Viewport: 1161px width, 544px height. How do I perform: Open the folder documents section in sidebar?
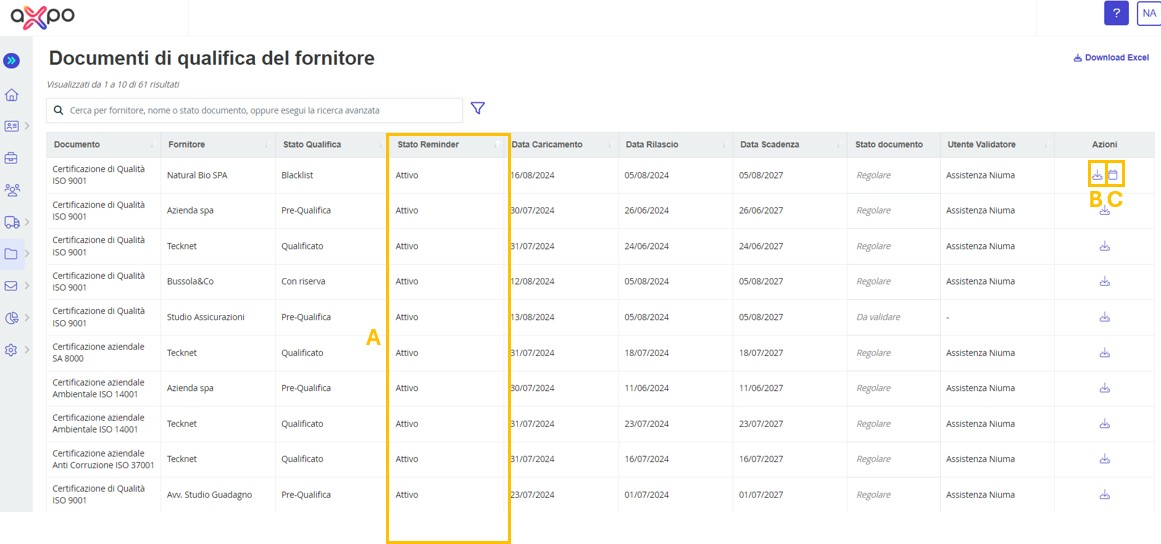[11, 254]
